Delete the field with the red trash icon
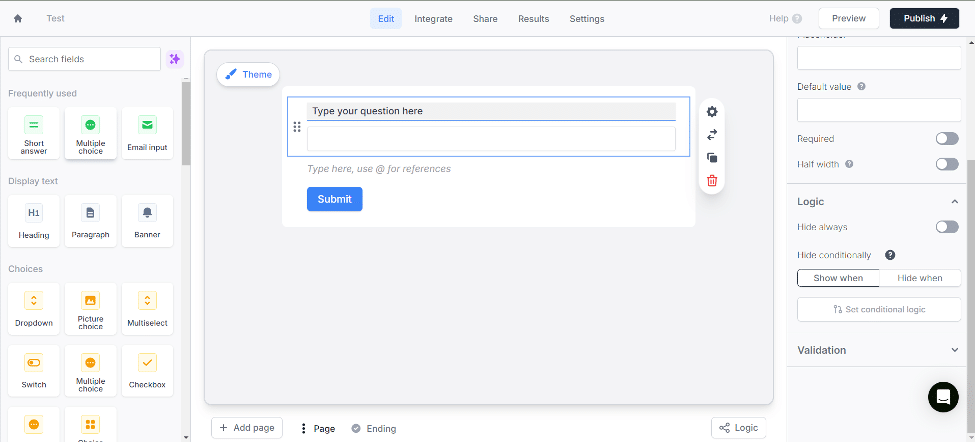 tap(712, 181)
